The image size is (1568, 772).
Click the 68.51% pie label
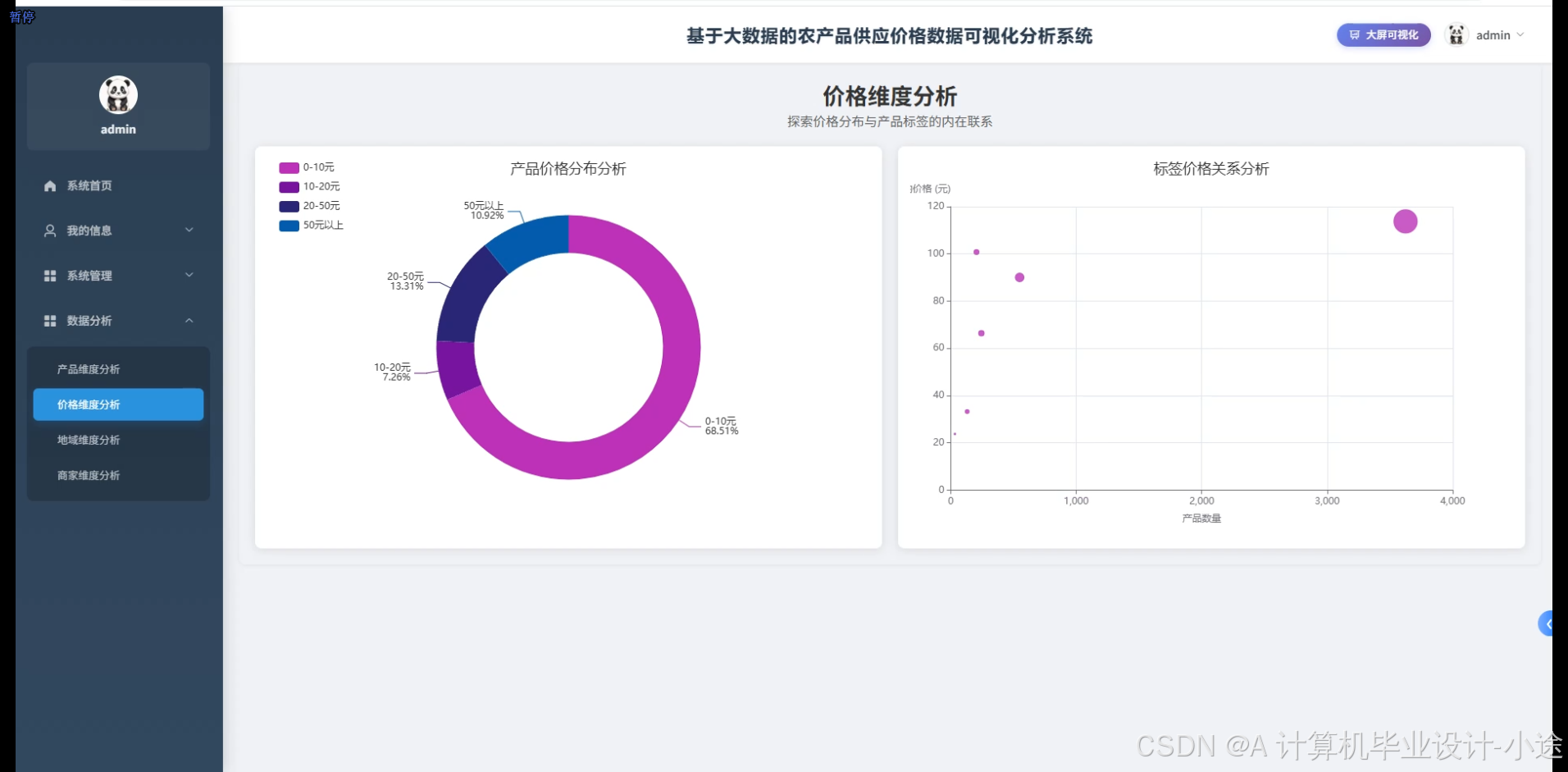pyautogui.click(x=722, y=432)
